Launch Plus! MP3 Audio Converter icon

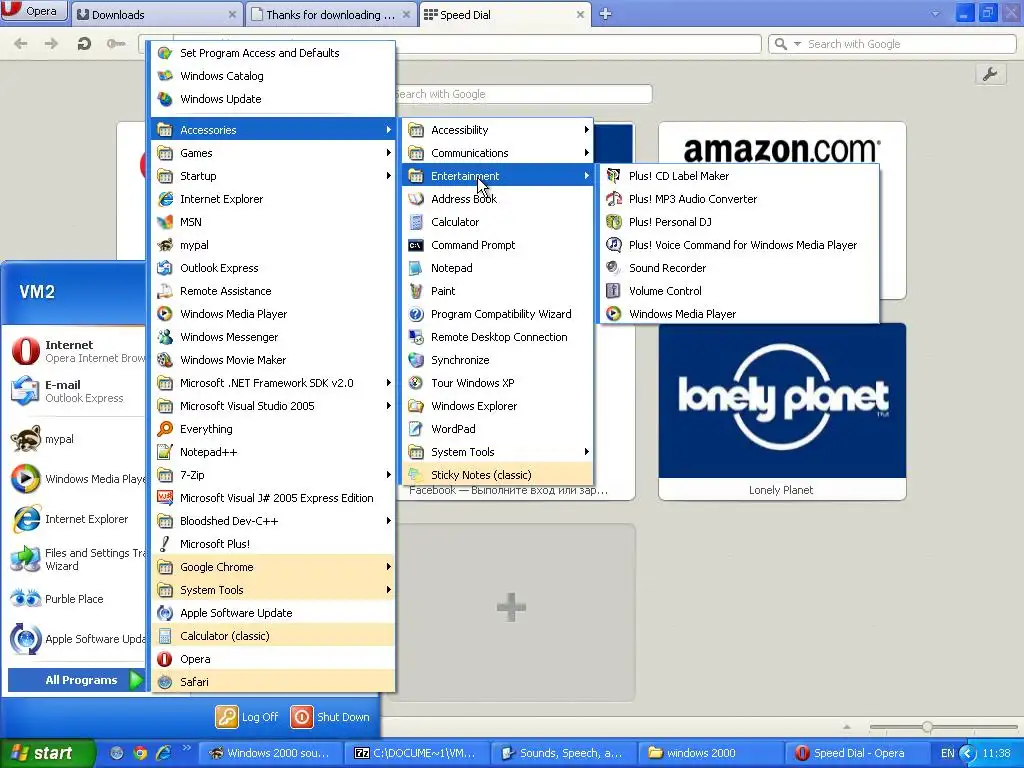(x=613, y=199)
